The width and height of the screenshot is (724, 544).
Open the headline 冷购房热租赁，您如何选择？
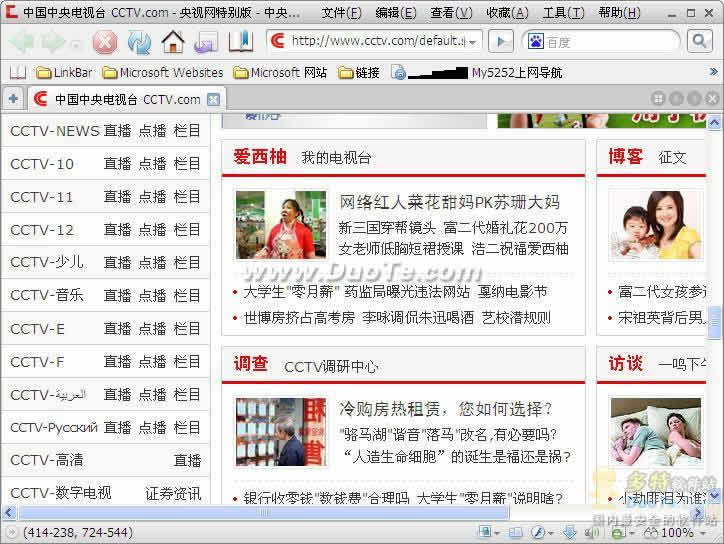(x=446, y=408)
